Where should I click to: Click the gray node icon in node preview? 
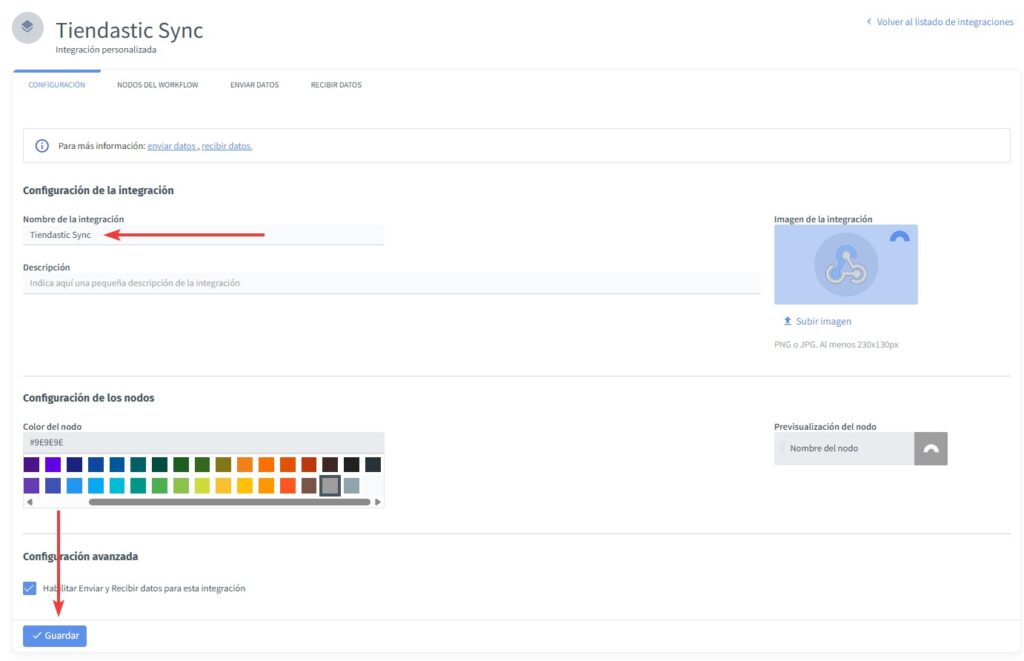[x=930, y=449]
